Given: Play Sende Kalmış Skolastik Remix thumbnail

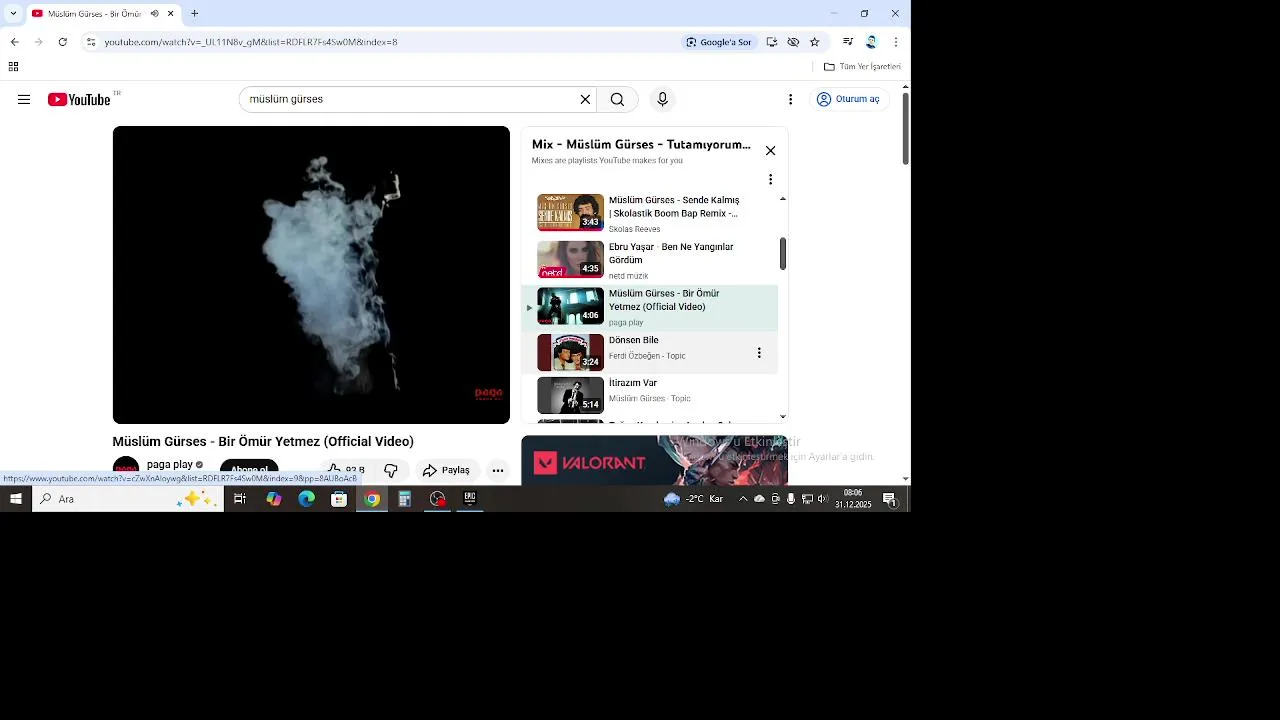Looking at the screenshot, I should click(x=571, y=212).
